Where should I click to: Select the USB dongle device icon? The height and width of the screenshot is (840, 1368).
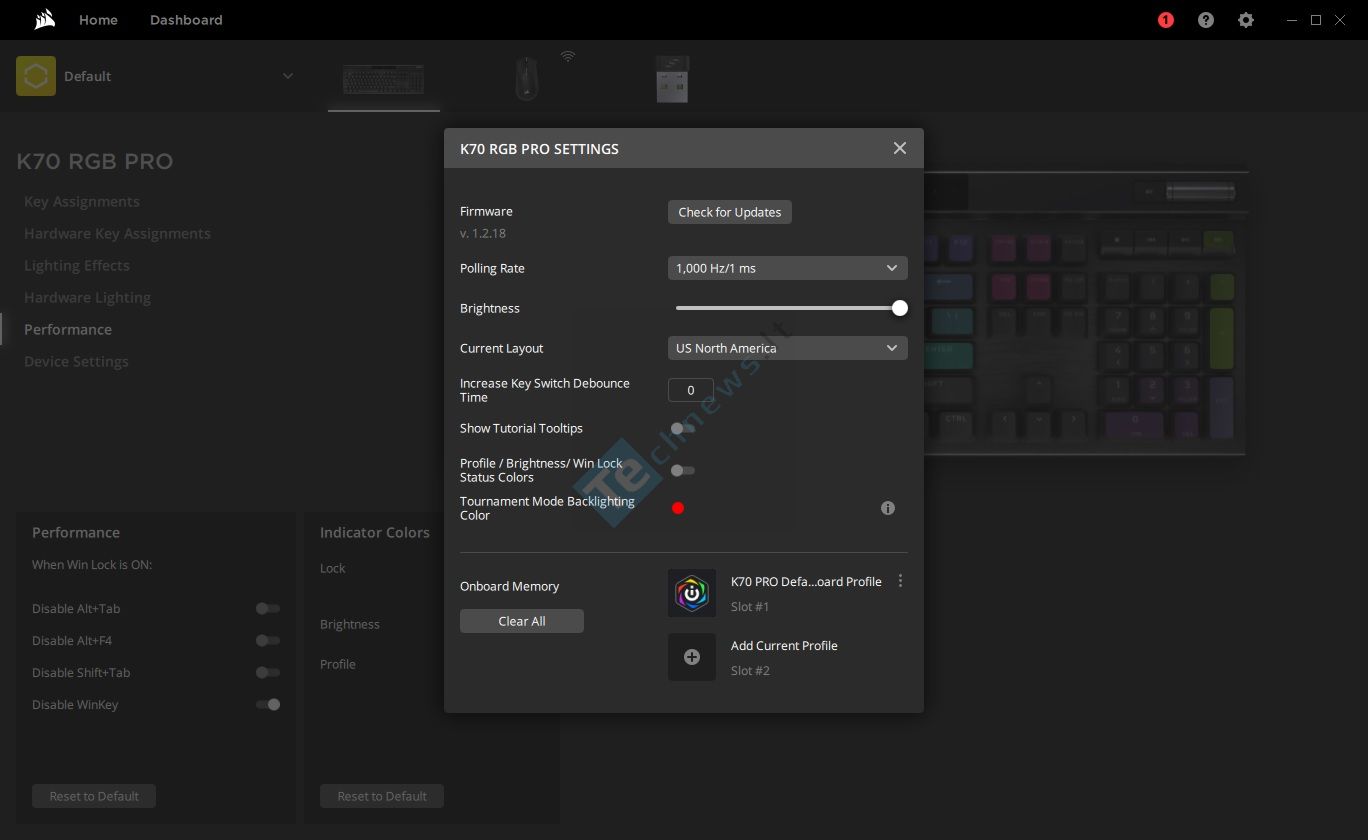click(672, 79)
